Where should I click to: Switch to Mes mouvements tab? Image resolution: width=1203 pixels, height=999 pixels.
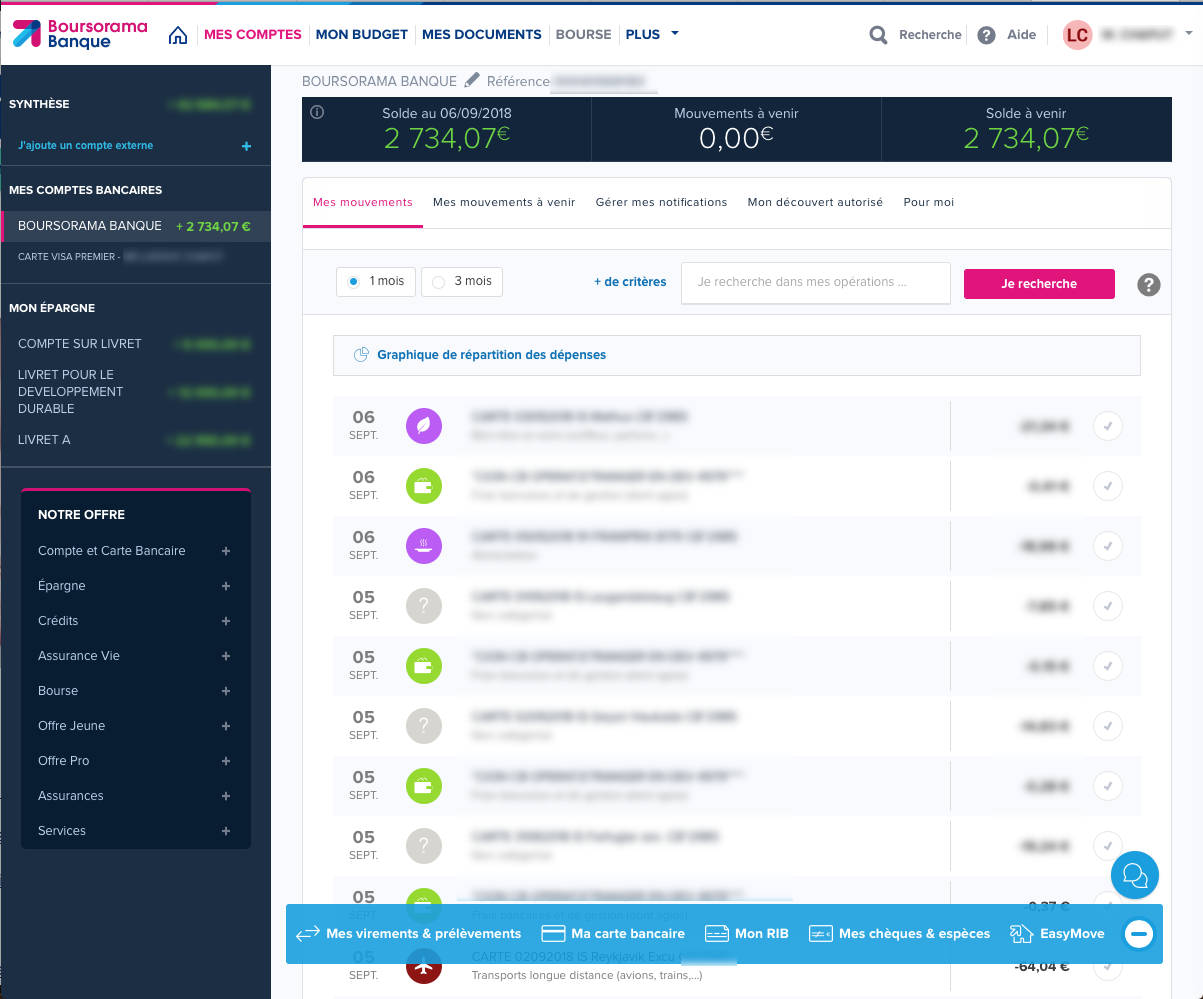(363, 202)
